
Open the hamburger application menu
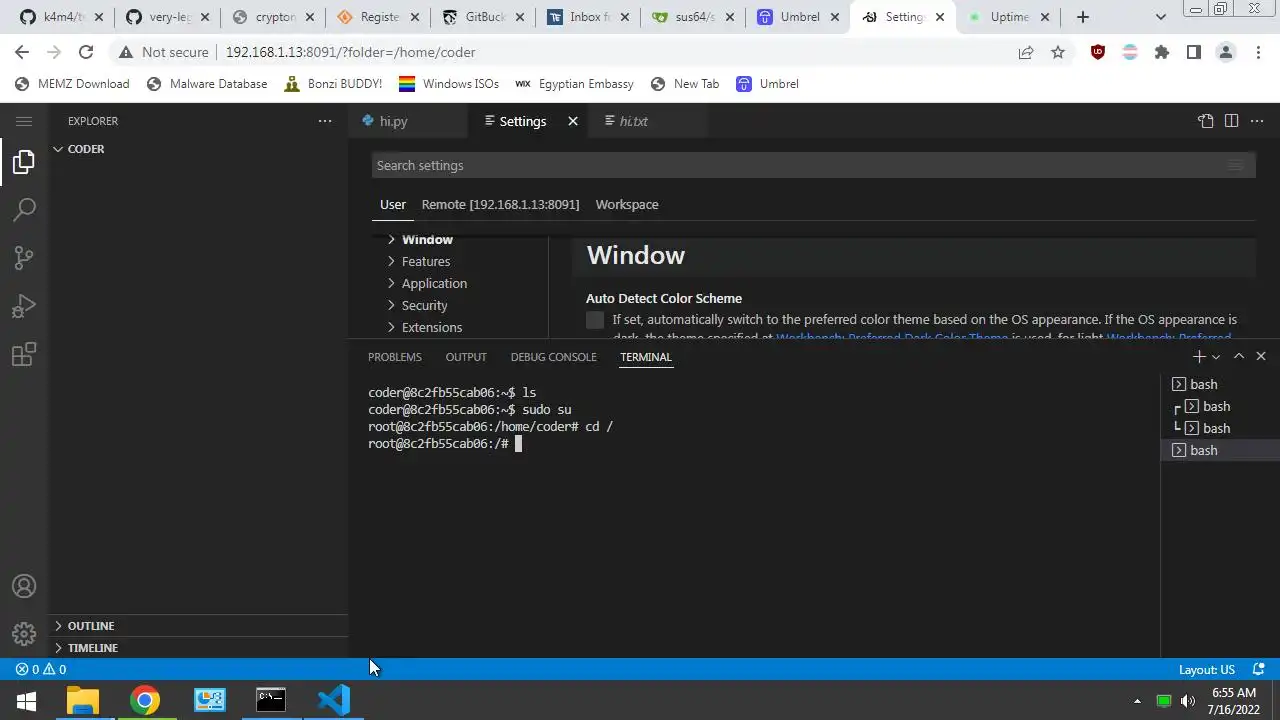[x=24, y=121]
